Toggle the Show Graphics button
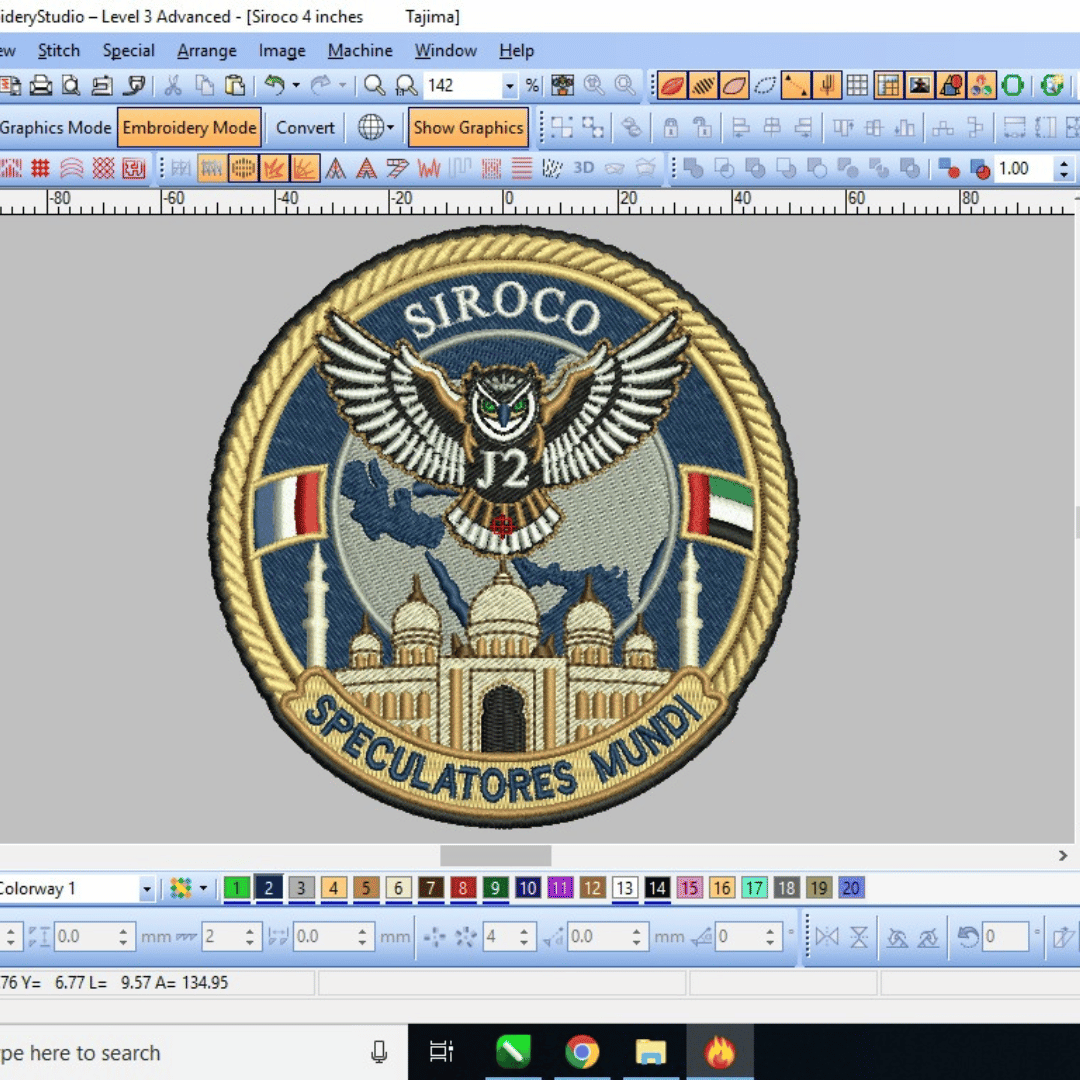 tap(468, 127)
